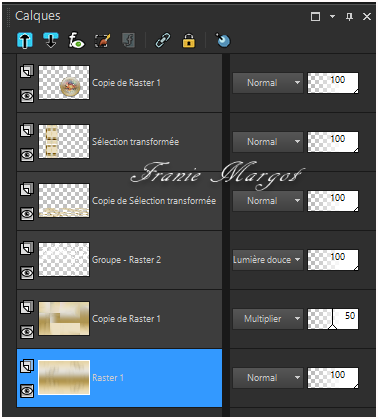Click the Multiplier layer thumbnail
The width and height of the screenshot is (378, 419).
click(64, 318)
